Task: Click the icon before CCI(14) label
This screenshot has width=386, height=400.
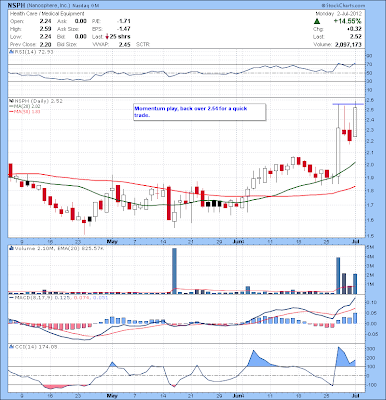Action: (11, 347)
